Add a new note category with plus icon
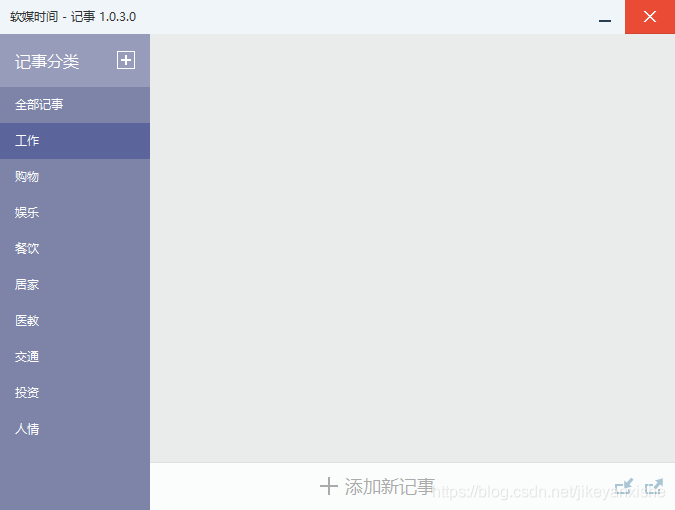Viewport: 675px width, 510px height. point(126,60)
